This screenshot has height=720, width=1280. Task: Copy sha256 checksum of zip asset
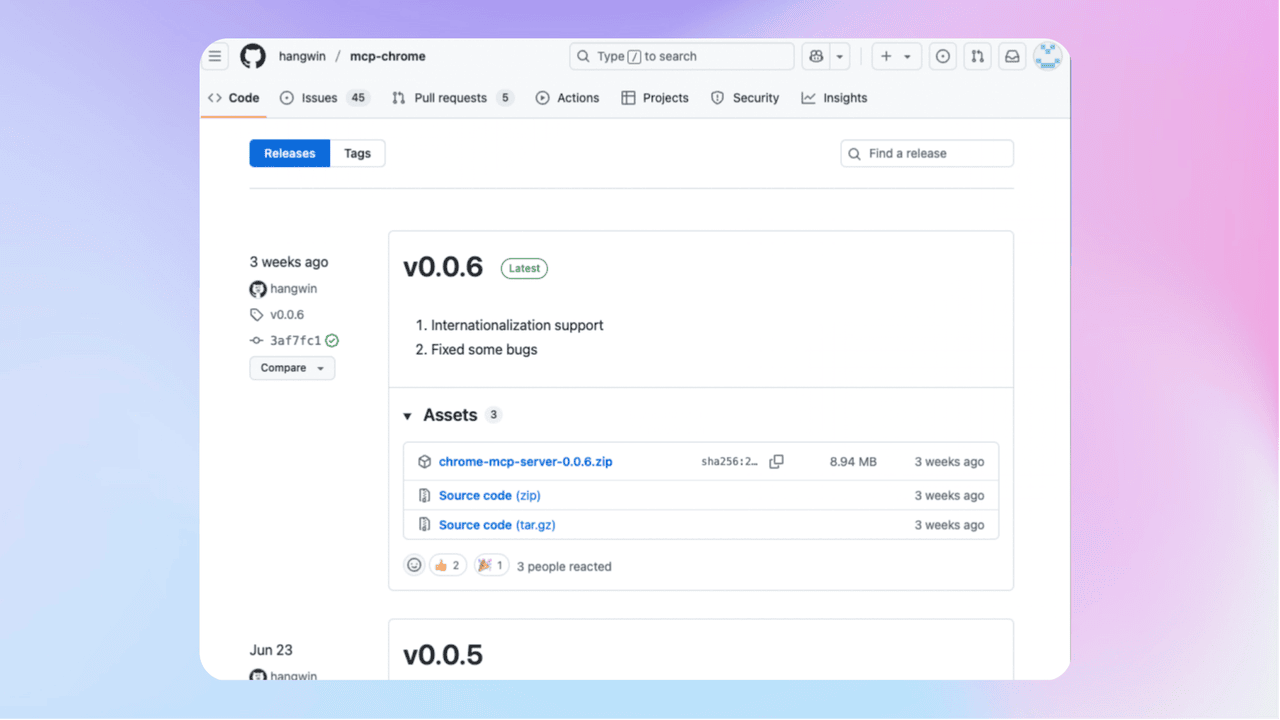click(776, 462)
